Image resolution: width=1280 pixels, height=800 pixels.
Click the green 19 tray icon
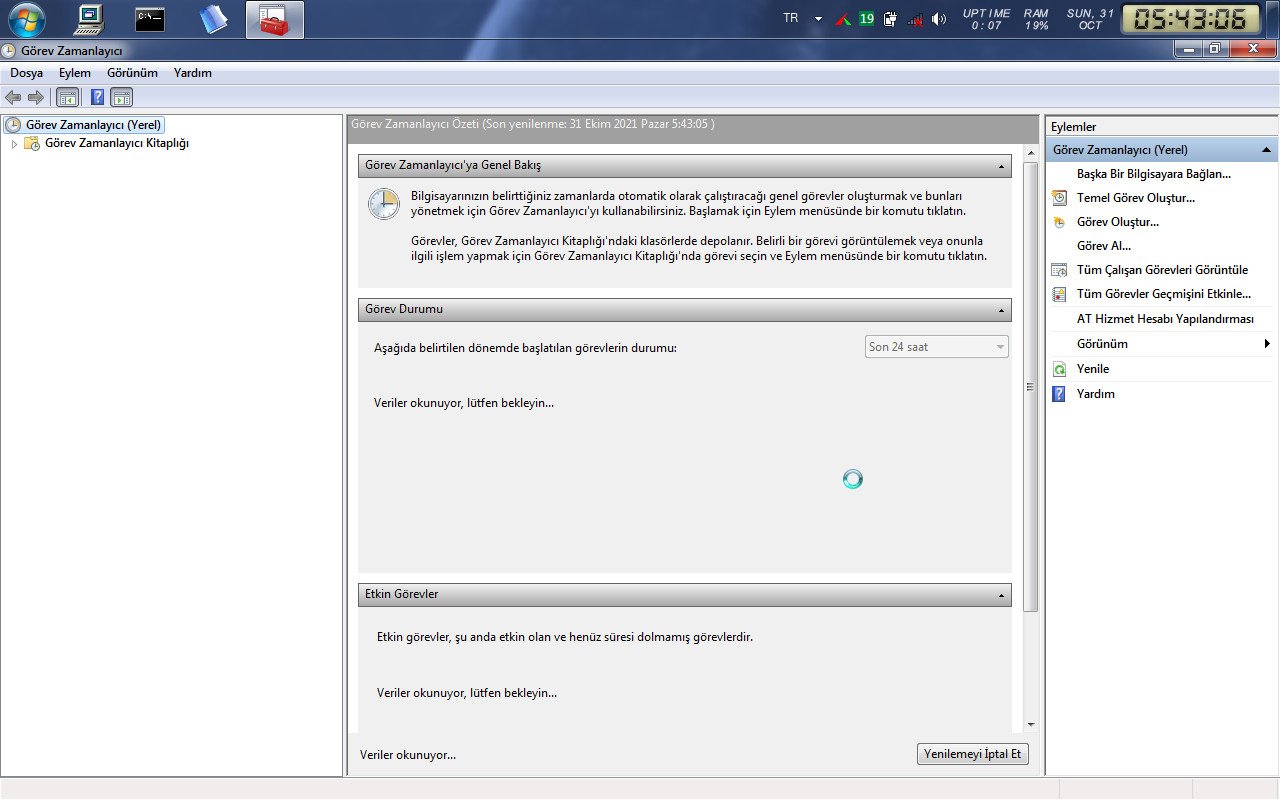[866, 19]
